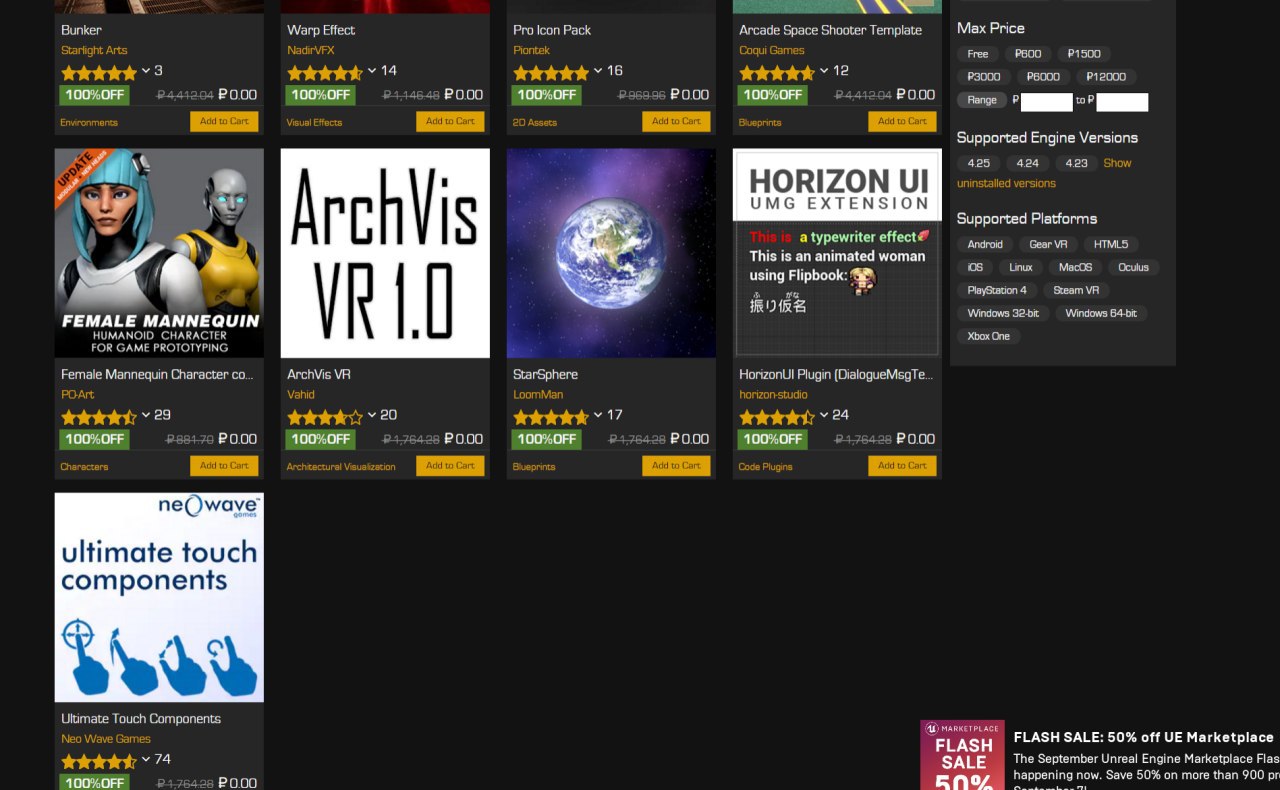This screenshot has width=1280, height=790.
Task: Filter by Oculus platform
Action: [1134, 267]
